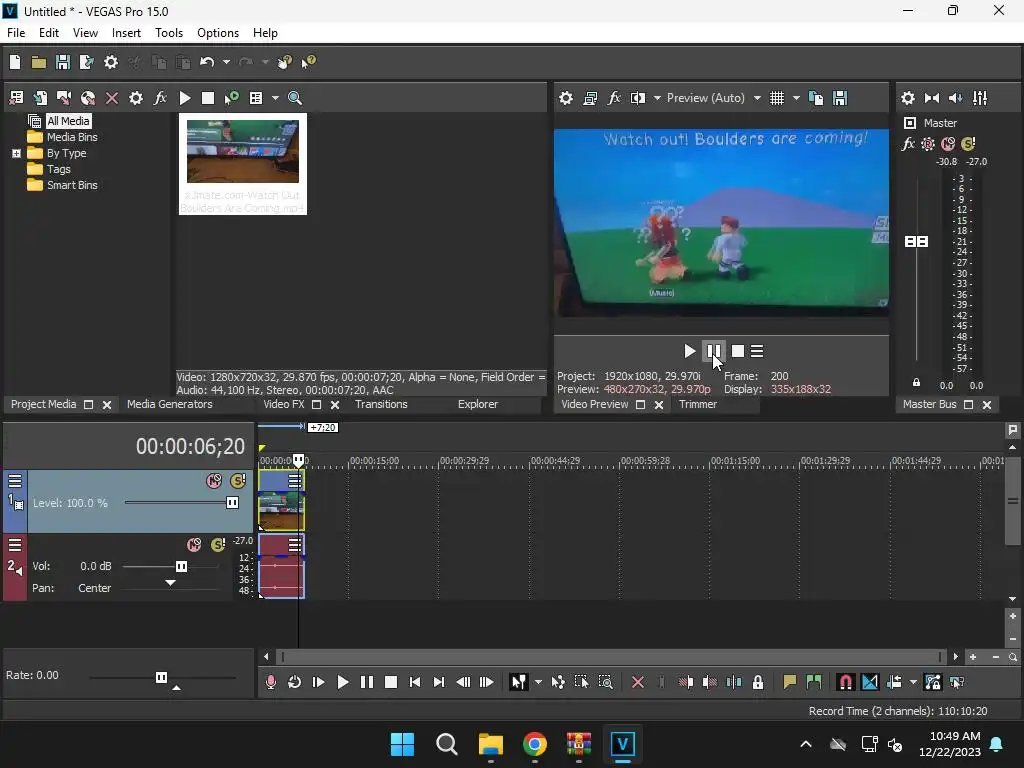The width and height of the screenshot is (1024, 768).
Task: Open project Properties gear in main toolbar
Action: pos(111,62)
